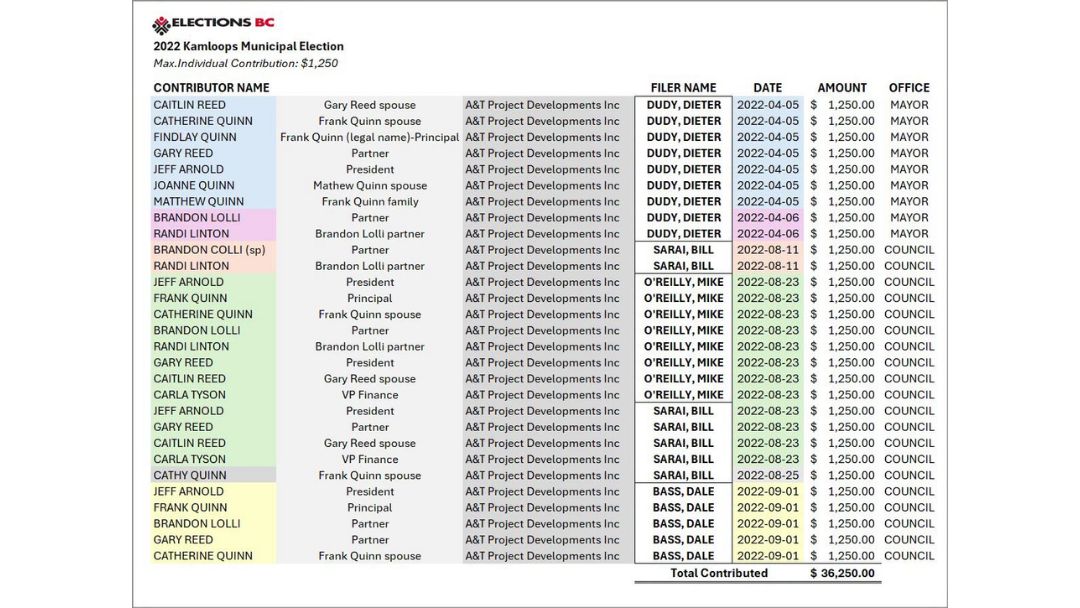
Task: Select contributor name BRANDON COLLI (sp)
Action: pyautogui.click(x=209, y=250)
